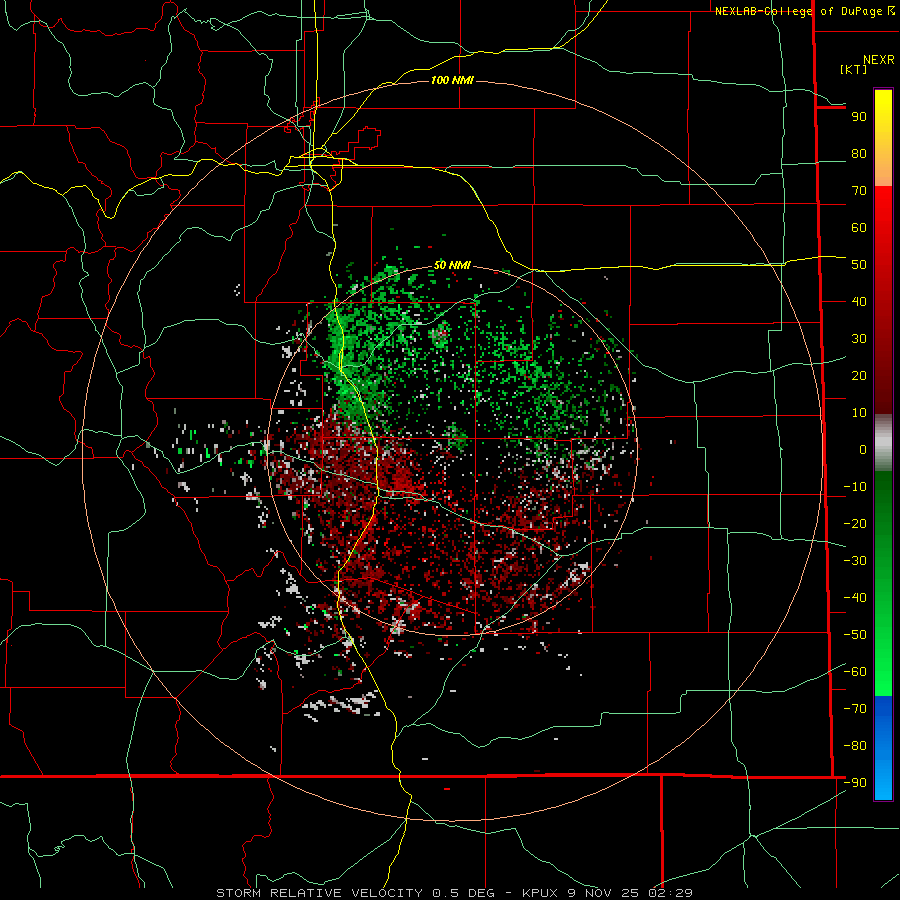Click the 02:29 time in the caption
The height and width of the screenshot is (900, 900).
[670, 893]
